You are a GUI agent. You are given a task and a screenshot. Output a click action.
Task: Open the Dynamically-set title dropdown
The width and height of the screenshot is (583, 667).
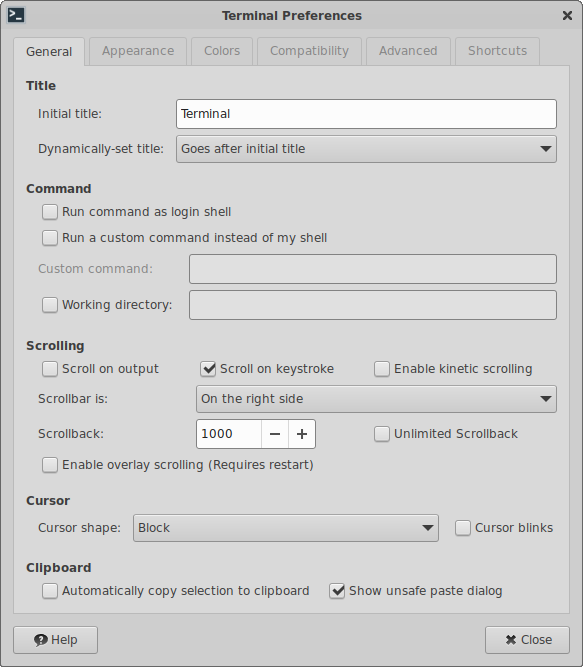(x=366, y=149)
